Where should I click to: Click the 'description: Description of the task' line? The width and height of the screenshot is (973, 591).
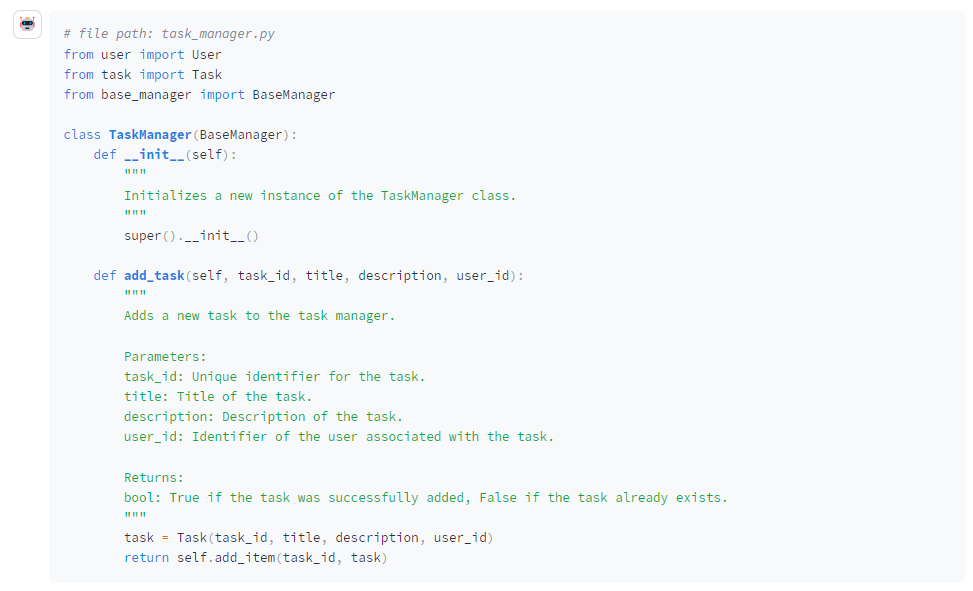click(263, 416)
